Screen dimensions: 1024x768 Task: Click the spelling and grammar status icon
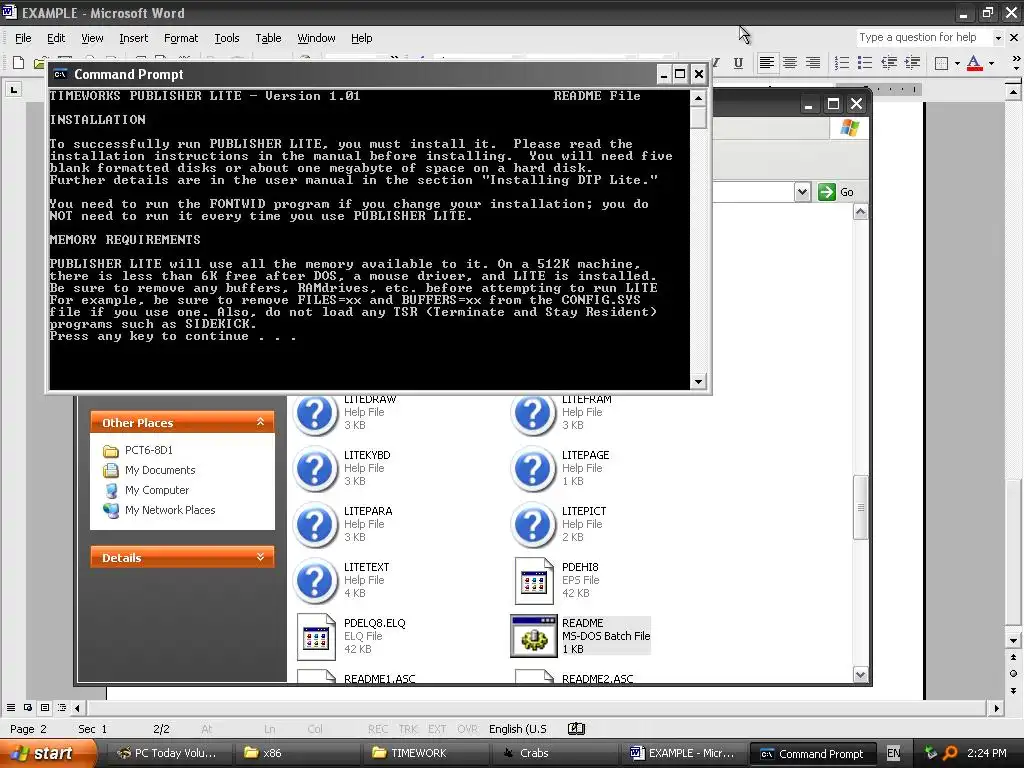point(576,729)
